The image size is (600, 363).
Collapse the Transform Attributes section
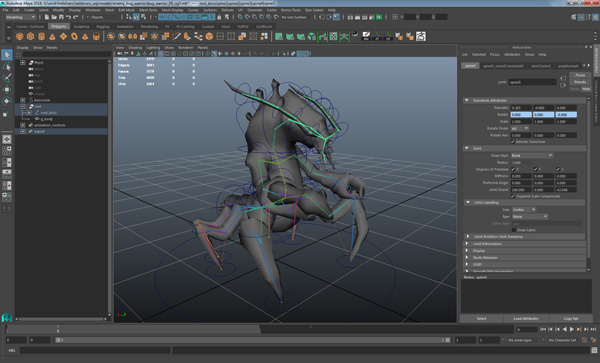(467, 100)
